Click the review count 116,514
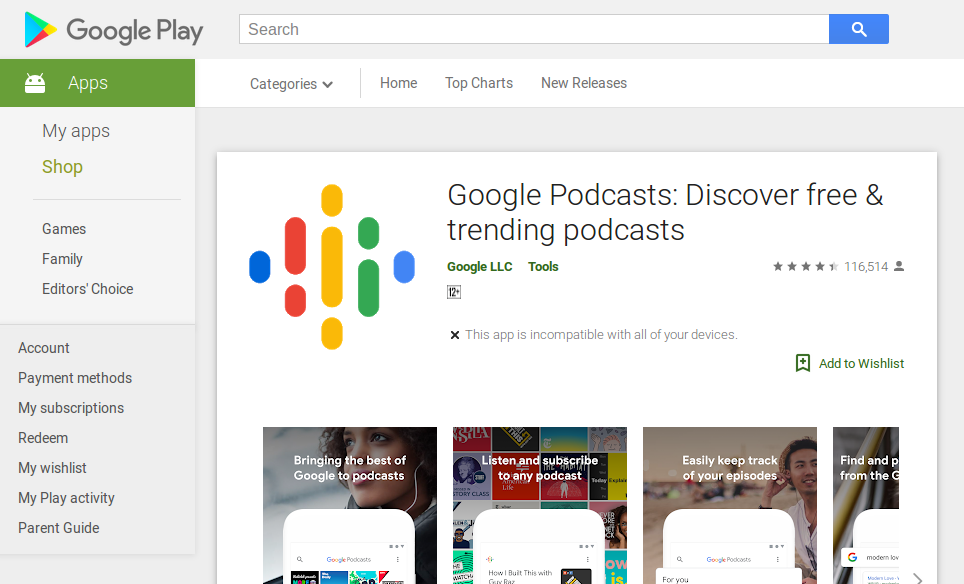964x584 pixels. click(866, 267)
